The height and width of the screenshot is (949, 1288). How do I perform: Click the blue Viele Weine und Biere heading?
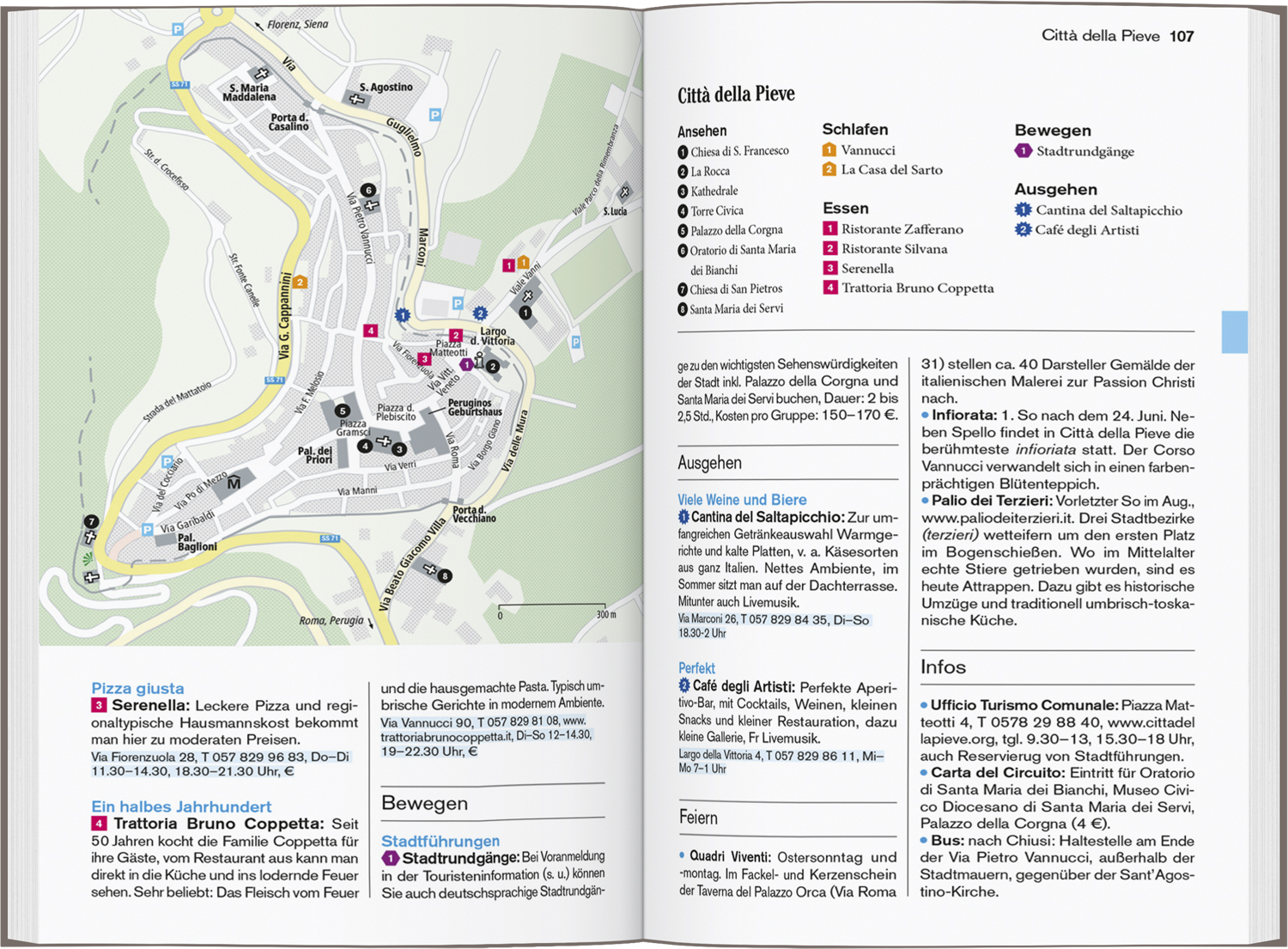[x=742, y=500]
